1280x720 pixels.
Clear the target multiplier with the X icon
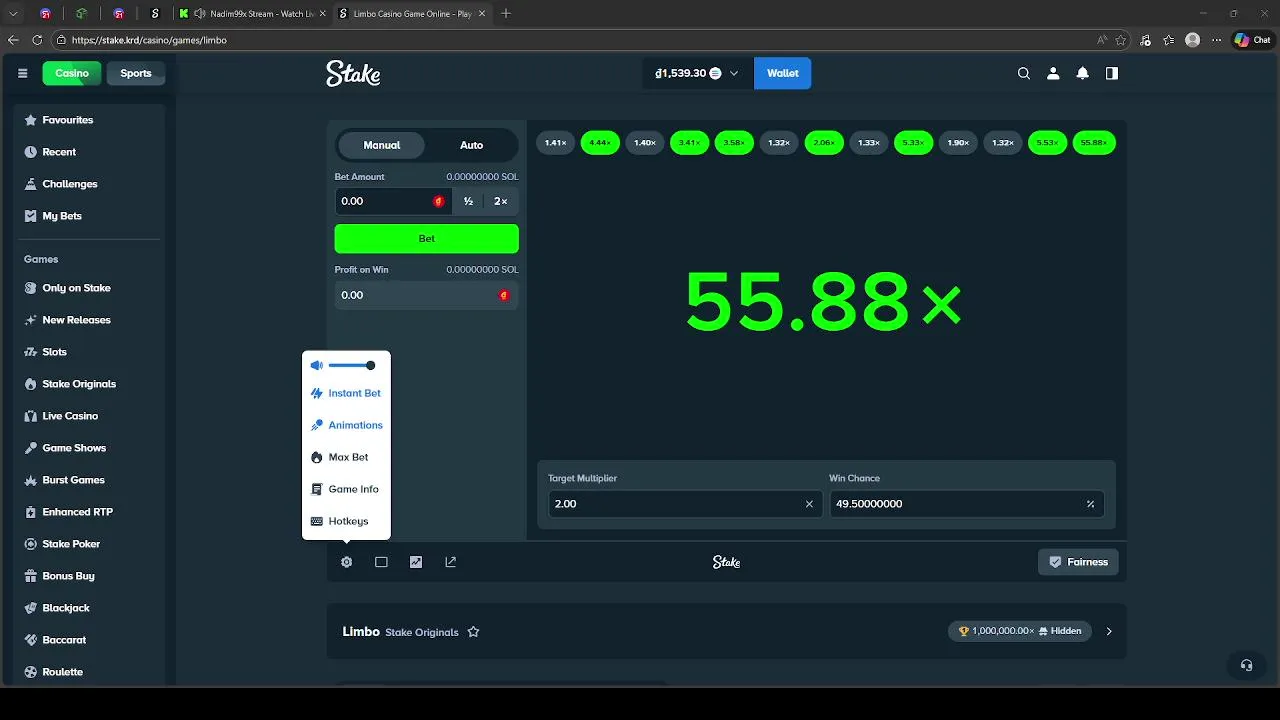pos(809,504)
